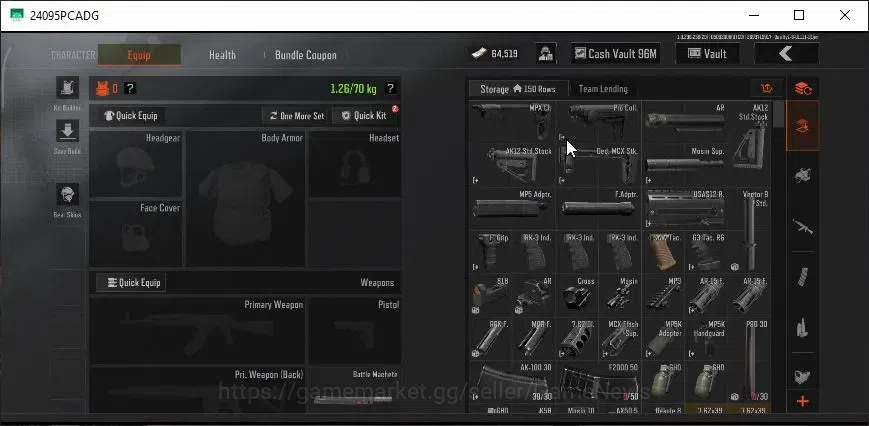Select the F2000 50 magazine
The image size is (869, 426).
[x=600, y=382]
